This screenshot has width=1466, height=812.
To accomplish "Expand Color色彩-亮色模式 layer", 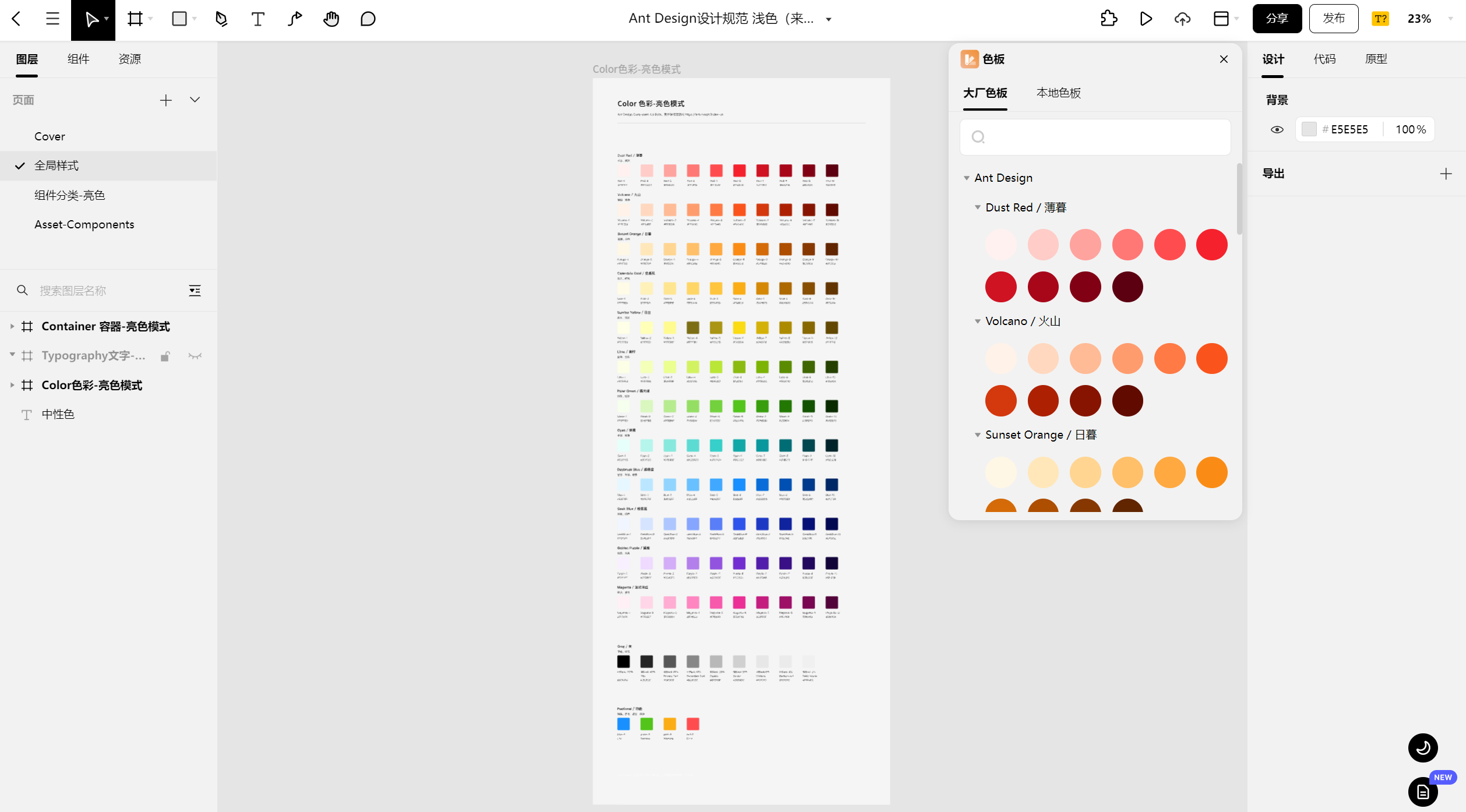I will 12,385.
